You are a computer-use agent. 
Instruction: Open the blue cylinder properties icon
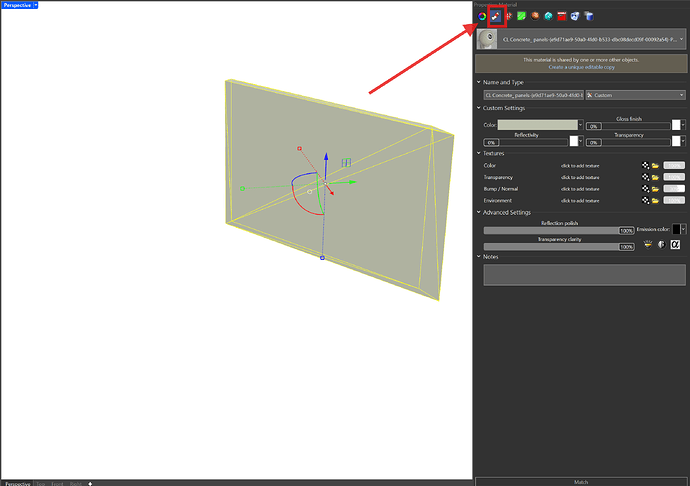(588, 16)
